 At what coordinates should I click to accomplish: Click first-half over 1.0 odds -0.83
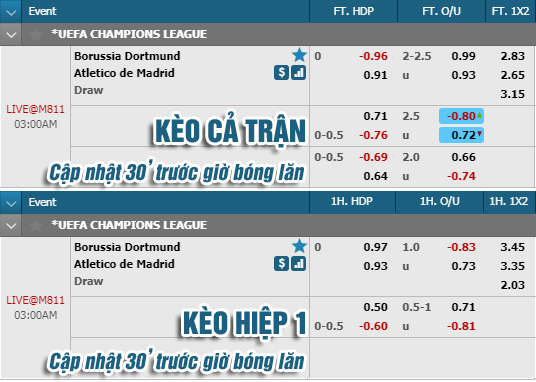tap(461, 247)
